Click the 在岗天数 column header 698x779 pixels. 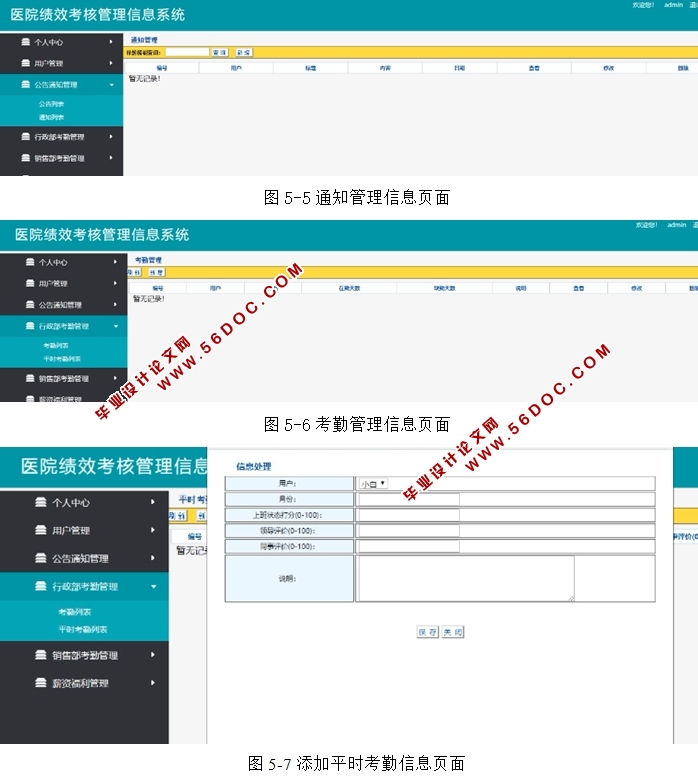[348, 288]
